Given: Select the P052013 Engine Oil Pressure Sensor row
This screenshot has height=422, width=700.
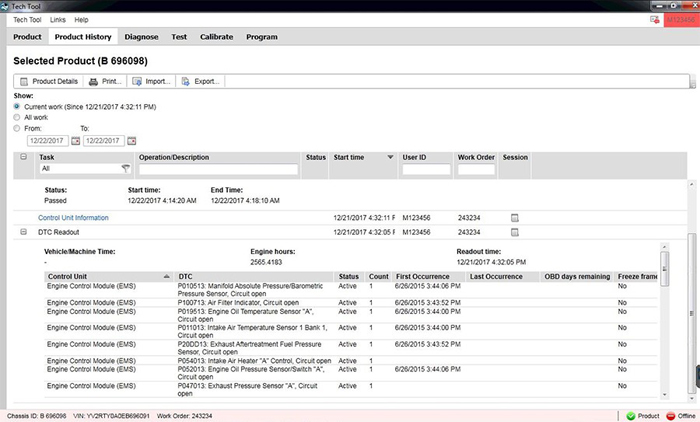Looking at the screenshot, I should [351, 373].
